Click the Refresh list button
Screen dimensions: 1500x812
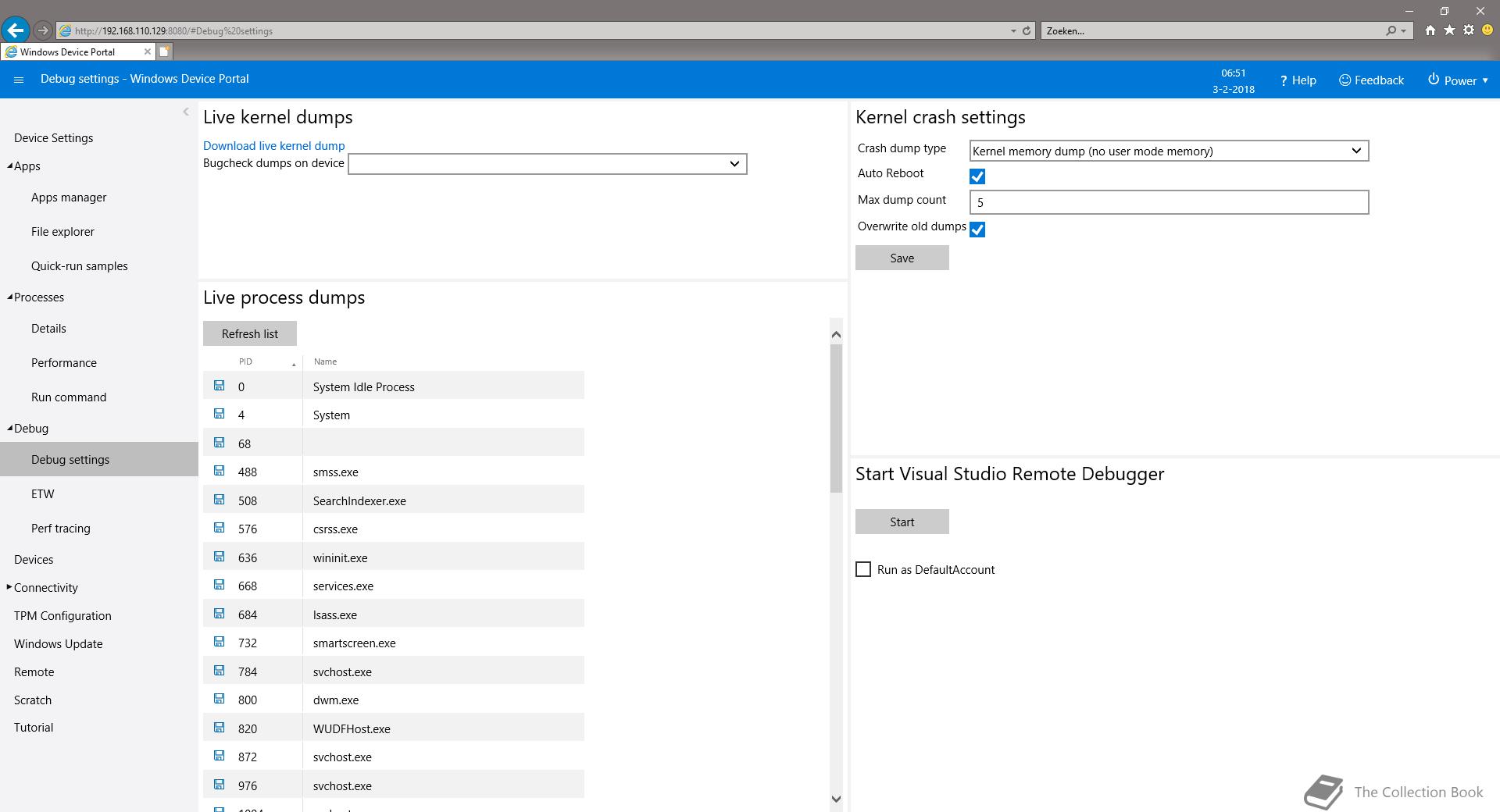tap(250, 333)
